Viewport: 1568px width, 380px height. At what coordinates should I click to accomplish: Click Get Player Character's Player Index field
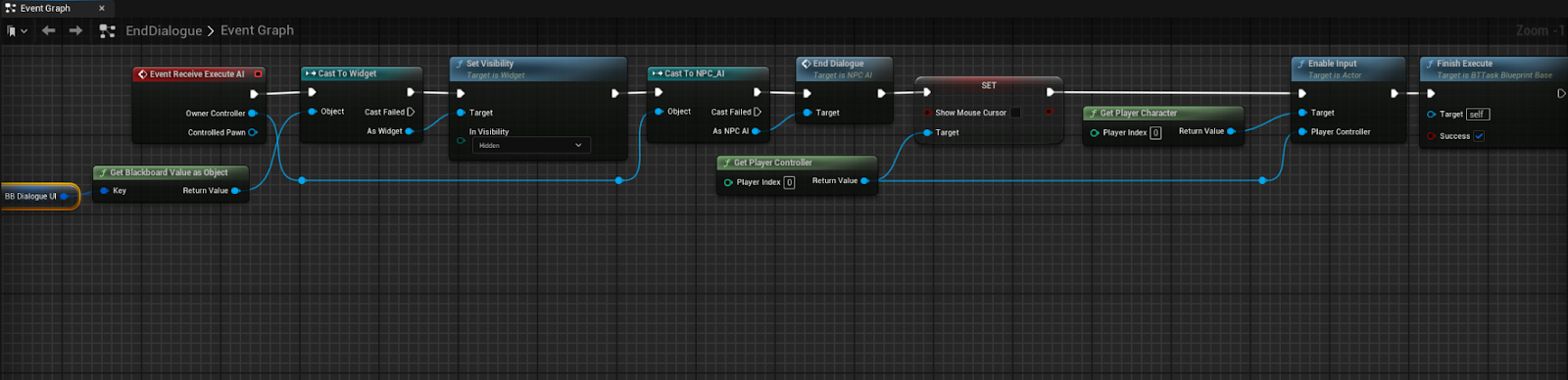coord(1155,132)
